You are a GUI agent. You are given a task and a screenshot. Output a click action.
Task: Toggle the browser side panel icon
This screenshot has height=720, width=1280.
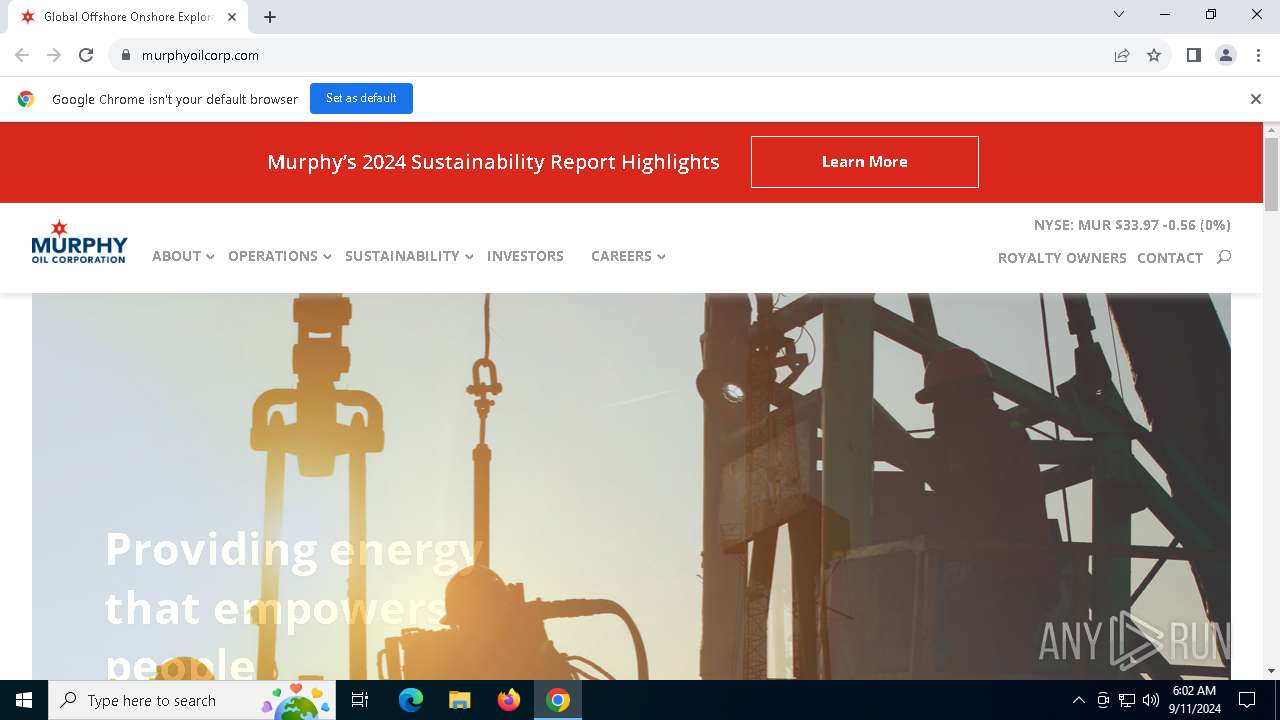tap(1193, 55)
